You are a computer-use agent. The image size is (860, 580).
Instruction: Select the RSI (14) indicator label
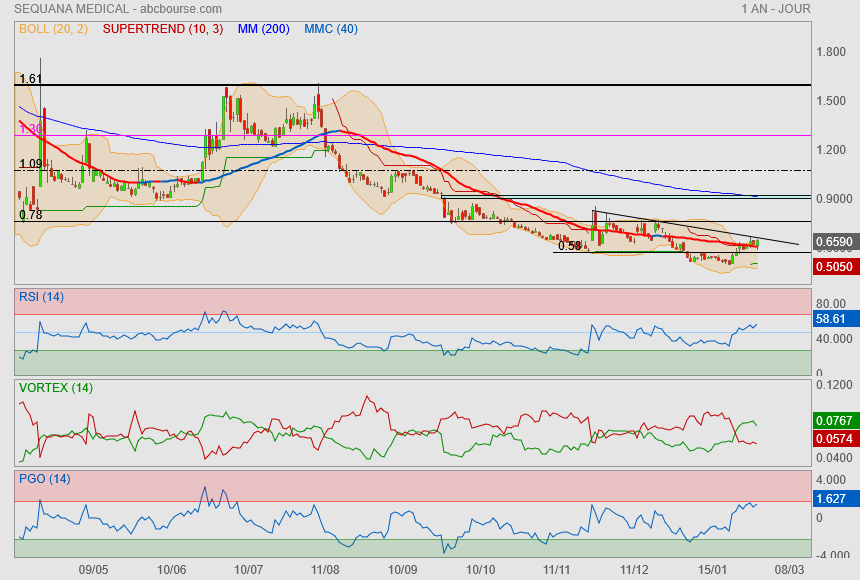pyautogui.click(x=41, y=296)
